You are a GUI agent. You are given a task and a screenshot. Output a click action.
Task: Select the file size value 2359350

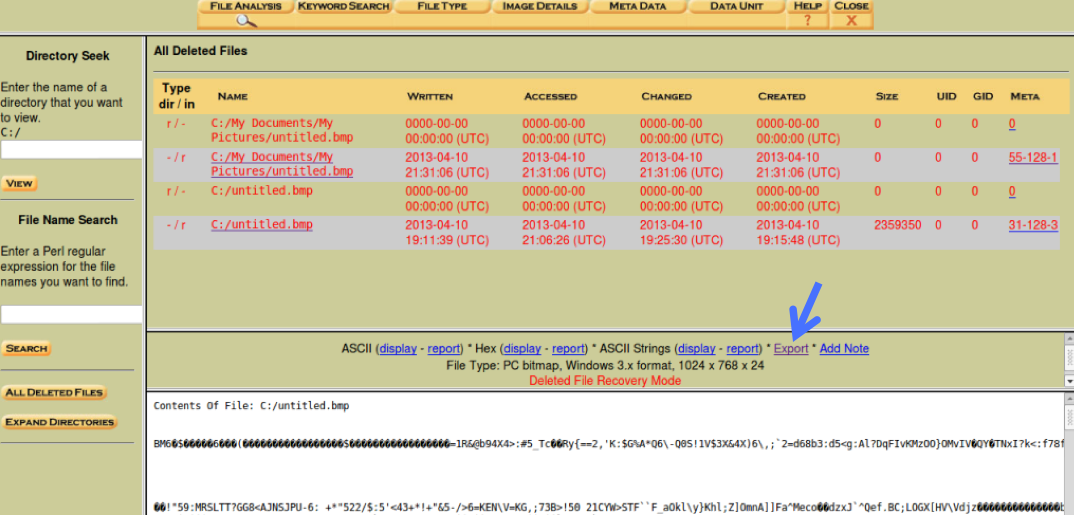897,225
